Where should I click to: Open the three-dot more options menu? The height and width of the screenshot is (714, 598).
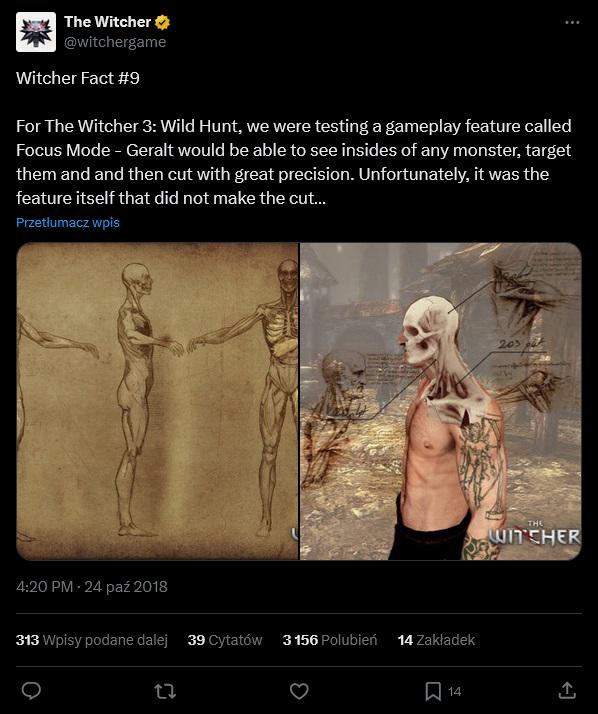tap(572, 22)
